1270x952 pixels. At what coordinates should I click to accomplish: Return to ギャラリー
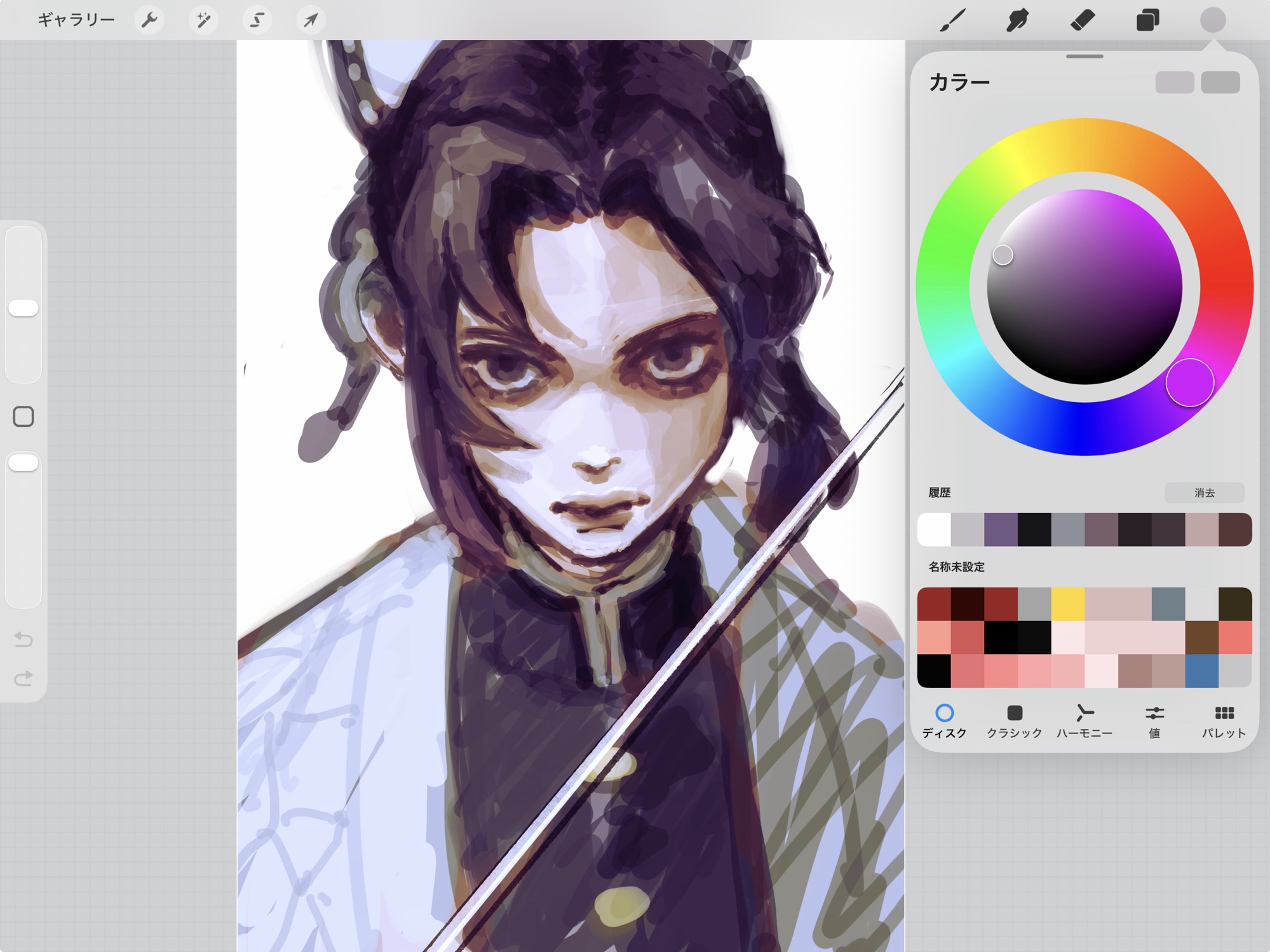(76, 20)
